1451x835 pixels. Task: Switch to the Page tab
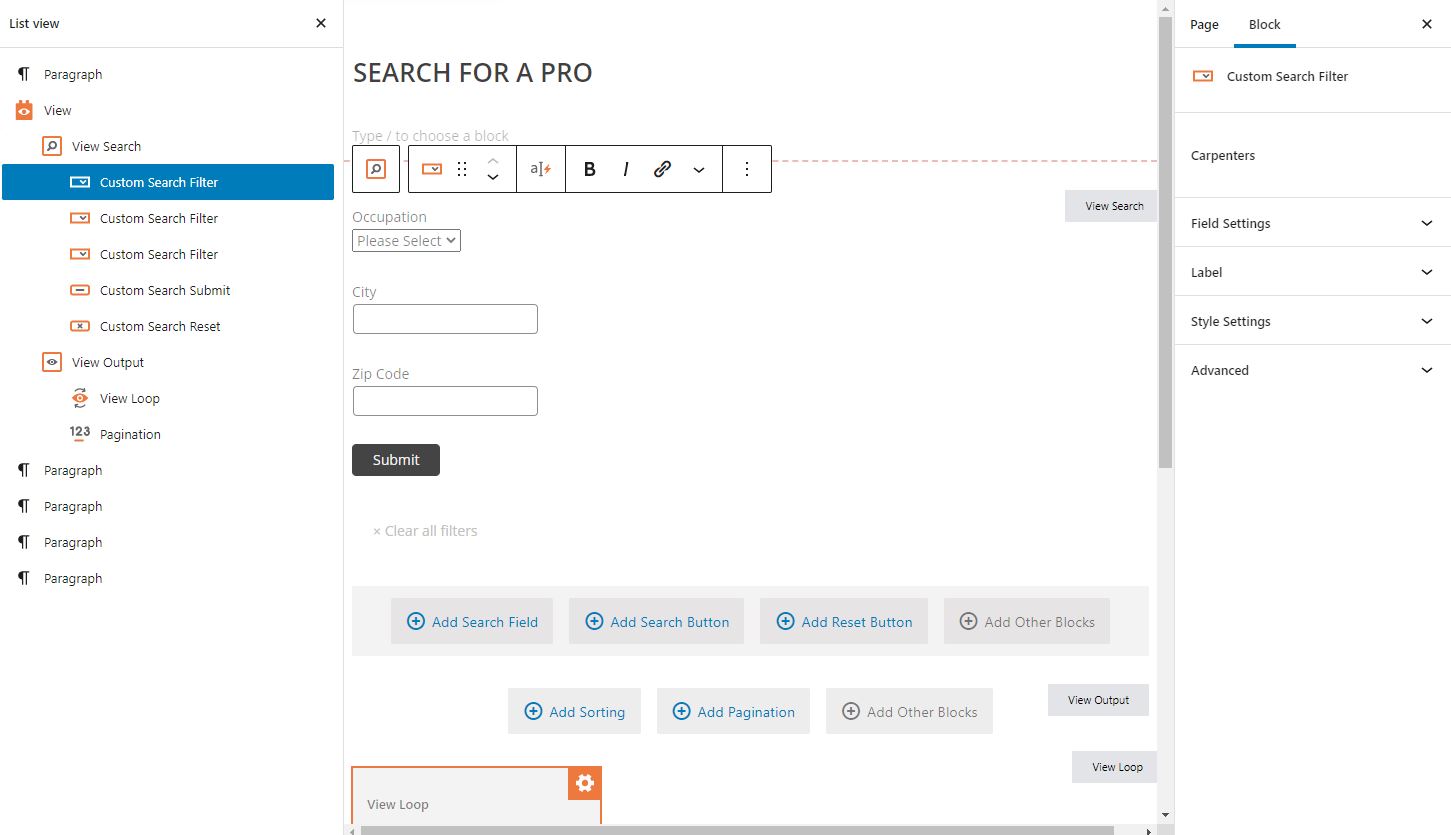1204,24
